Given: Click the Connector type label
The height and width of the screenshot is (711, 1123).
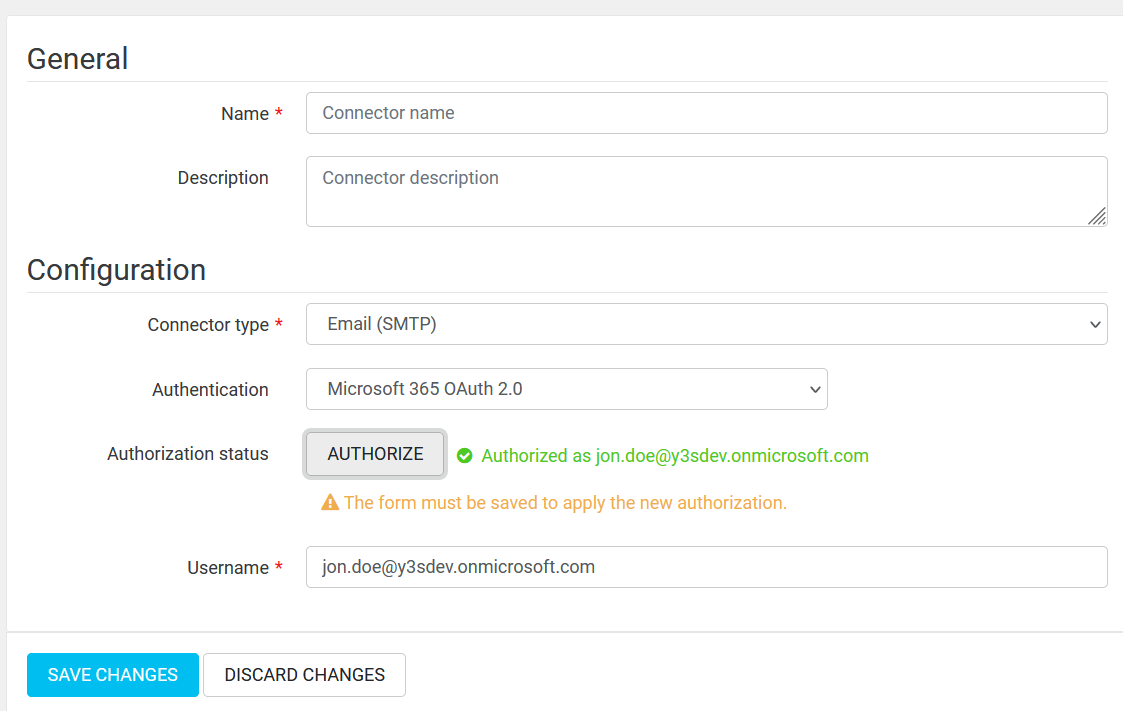Looking at the screenshot, I should click(208, 325).
